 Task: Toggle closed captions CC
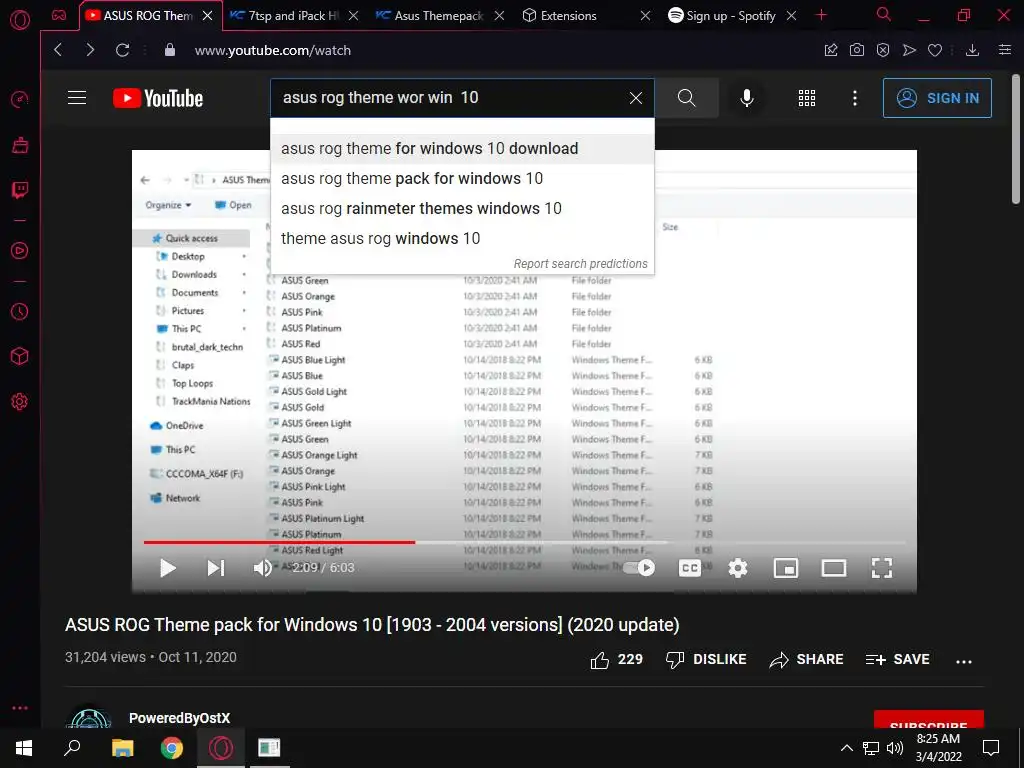coord(690,568)
